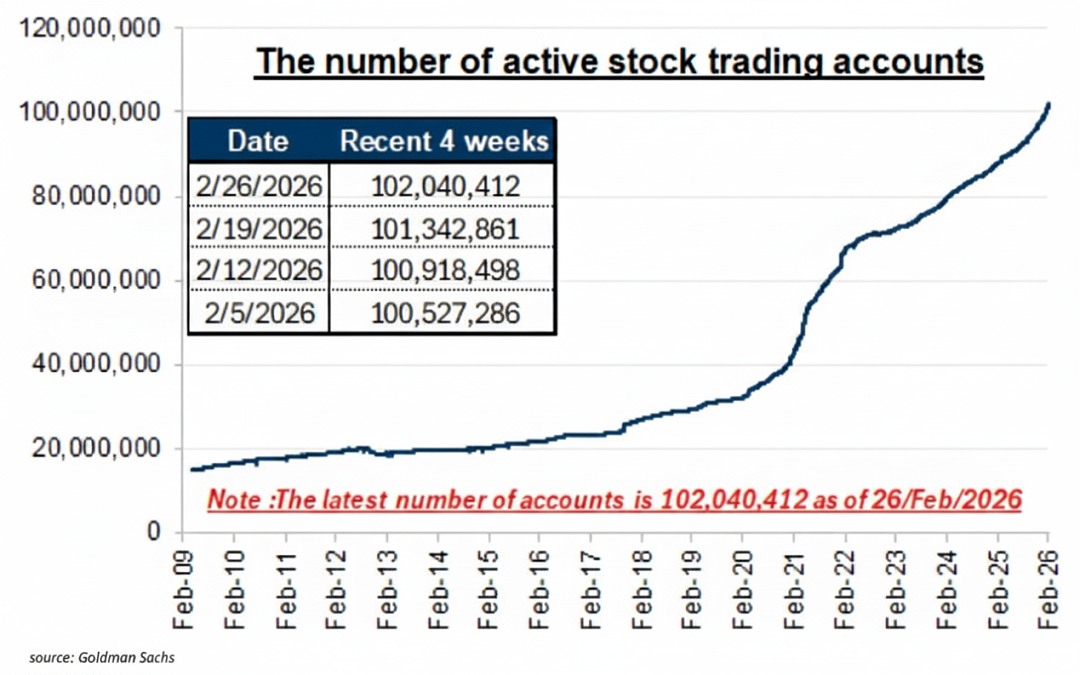Viewport: 1080px width, 675px height.
Task: Click the line's endpoint at Feb-26
Action: 1048,105
